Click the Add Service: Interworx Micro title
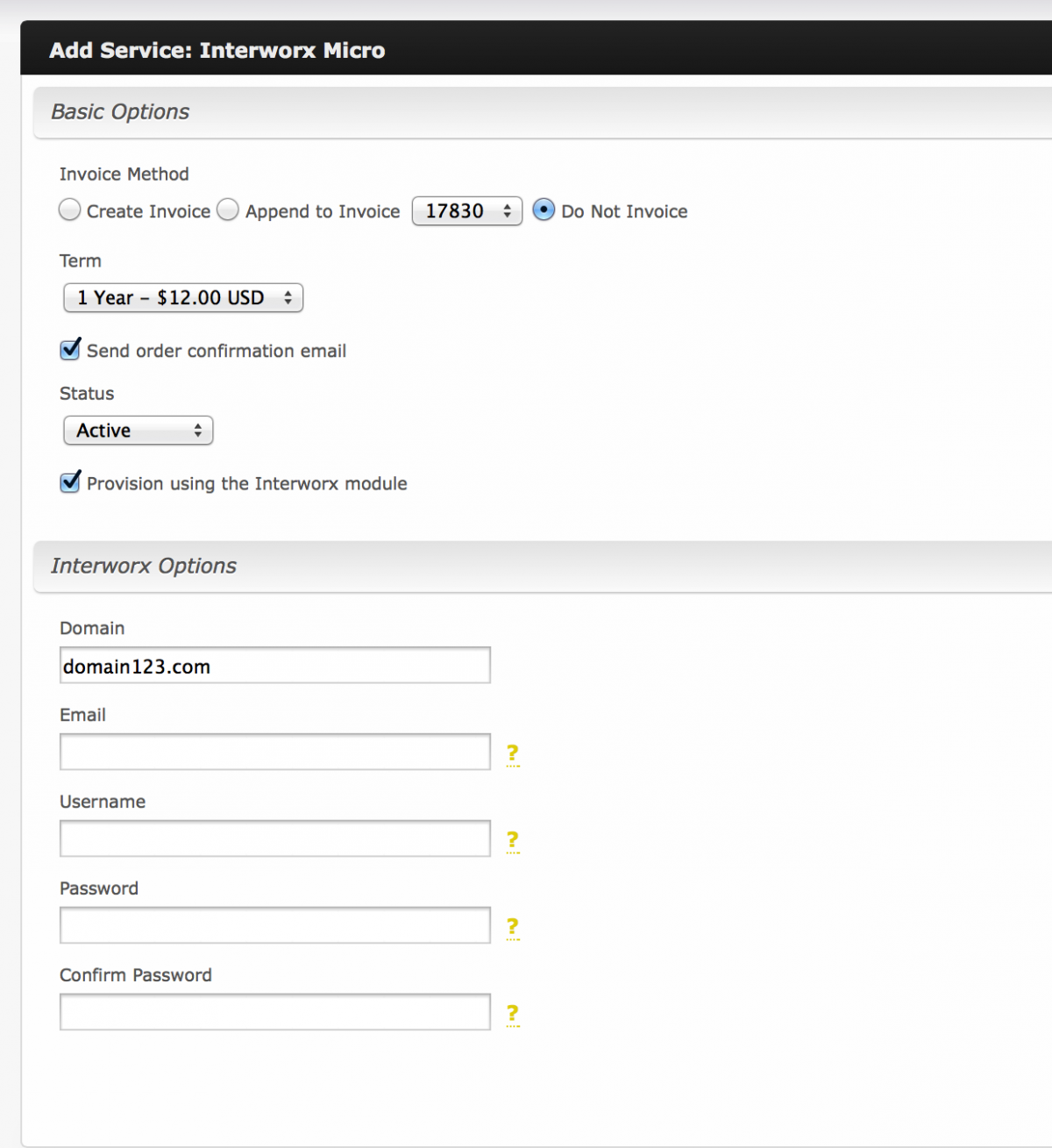Viewport: 1052px width, 1148px height. pos(217,50)
